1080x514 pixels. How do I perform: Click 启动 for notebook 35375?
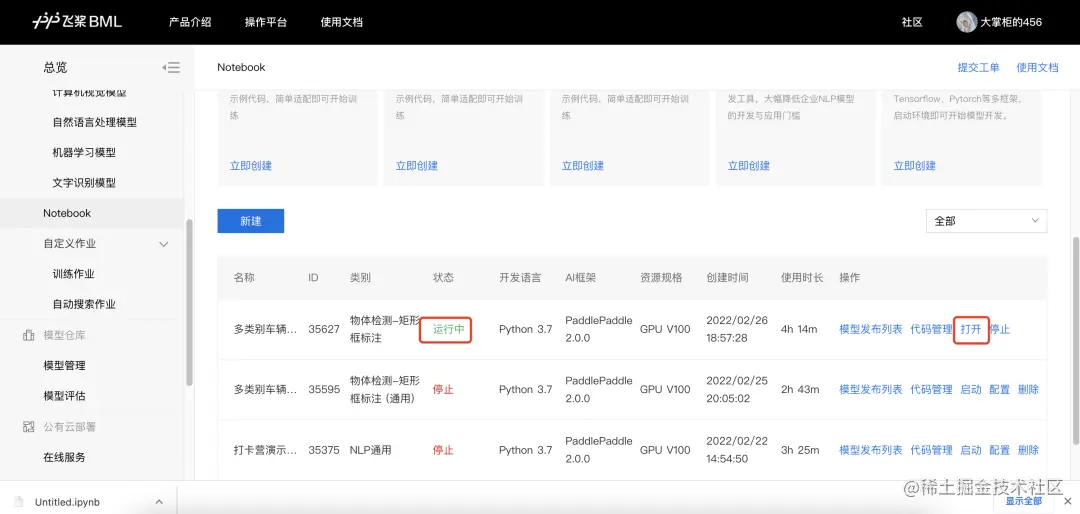point(971,451)
